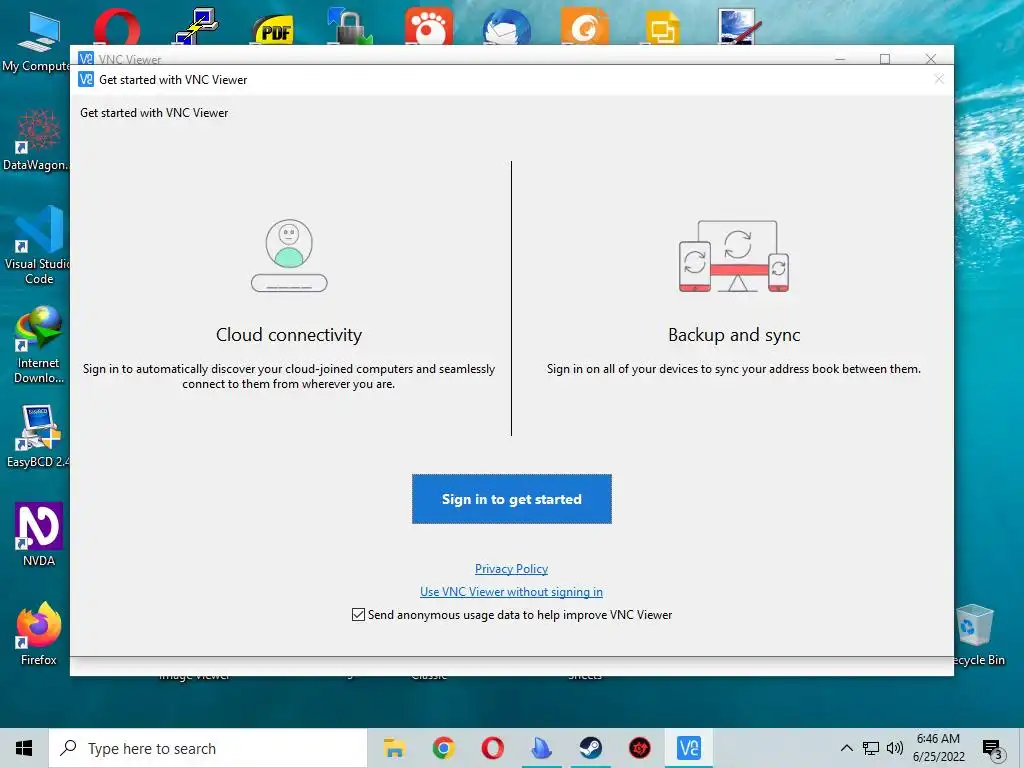The width and height of the screenshot is (1024, 768).
Task: Click the VNC Viewer taskbar button
Action: pos(689,748)
